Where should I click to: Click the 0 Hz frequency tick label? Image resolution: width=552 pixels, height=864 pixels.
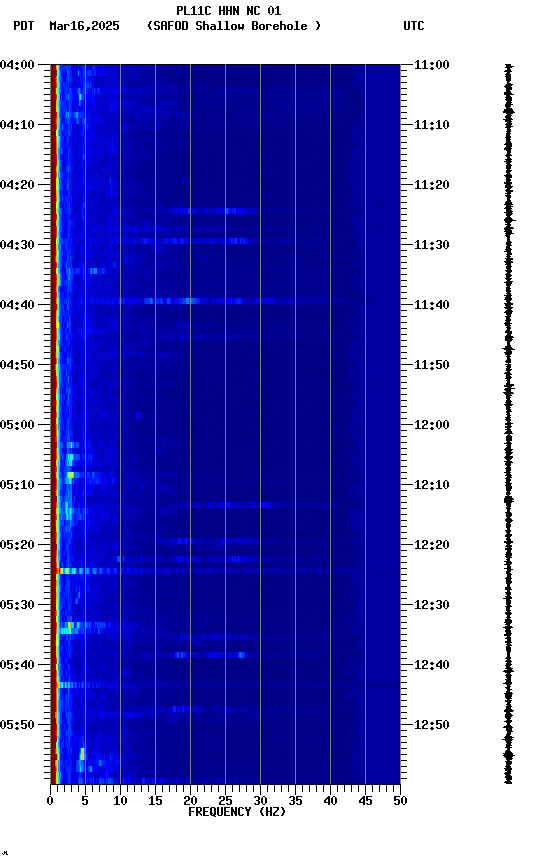[x=51, y=801]
